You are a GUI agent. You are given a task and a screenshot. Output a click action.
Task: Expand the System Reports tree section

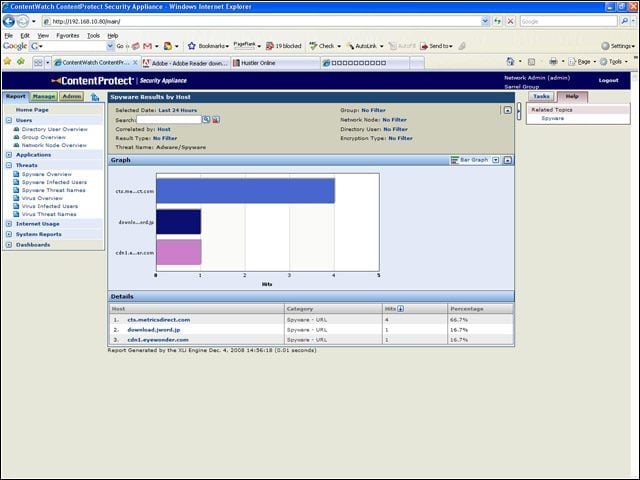coord(9,234)
